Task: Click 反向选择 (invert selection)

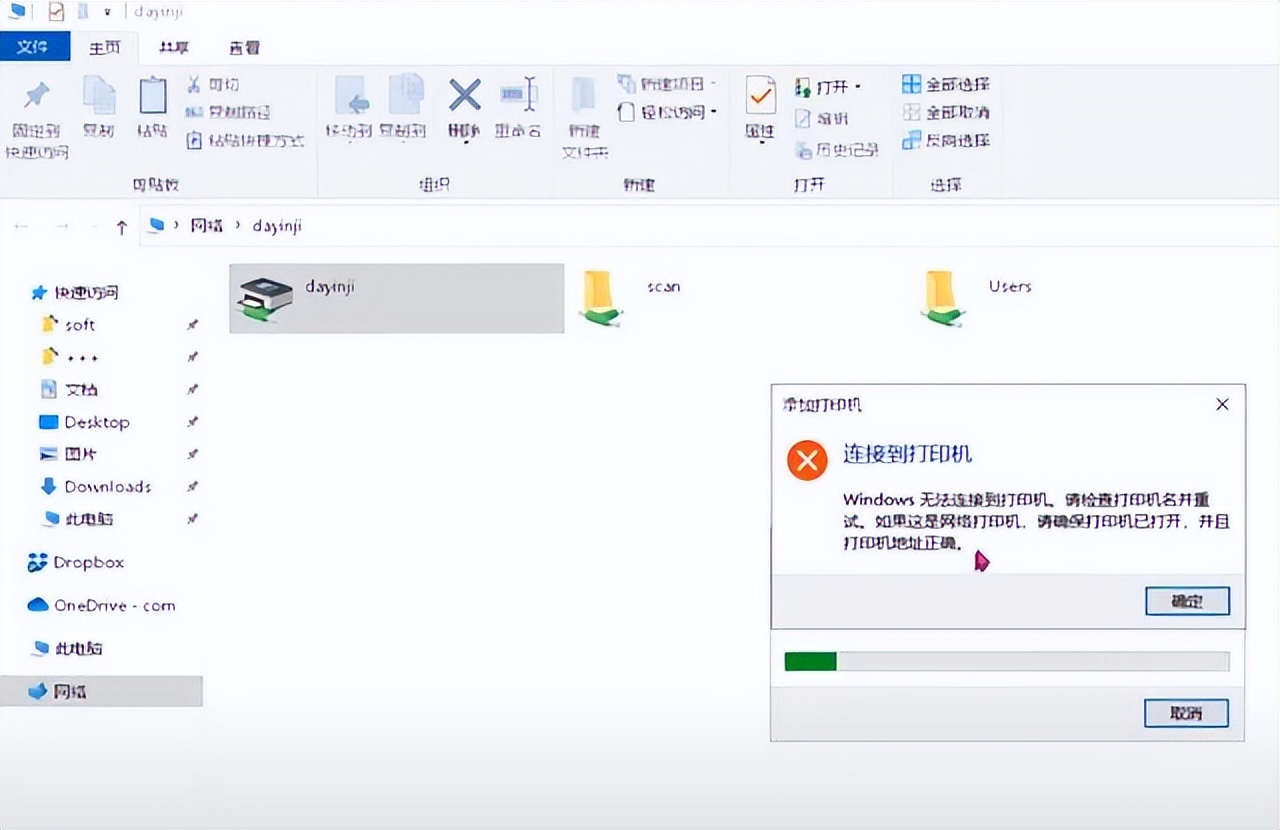Action: tap(946, 140)
